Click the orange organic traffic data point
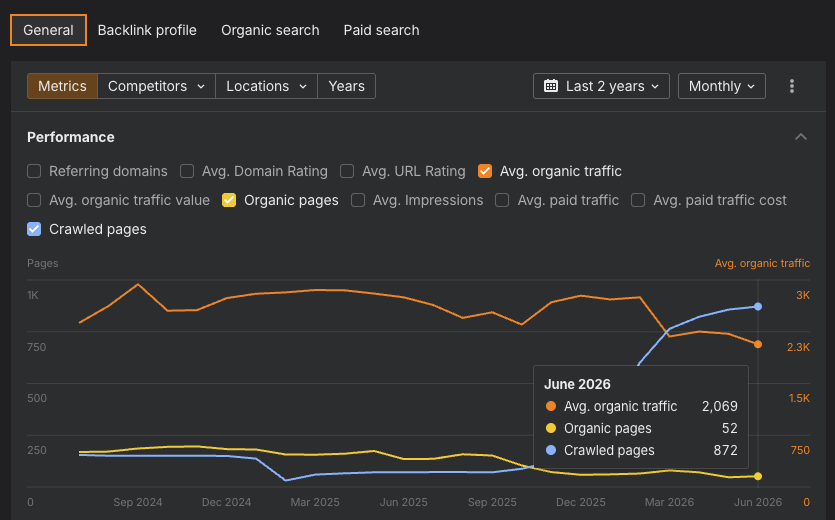 click(x=758, y=344)
